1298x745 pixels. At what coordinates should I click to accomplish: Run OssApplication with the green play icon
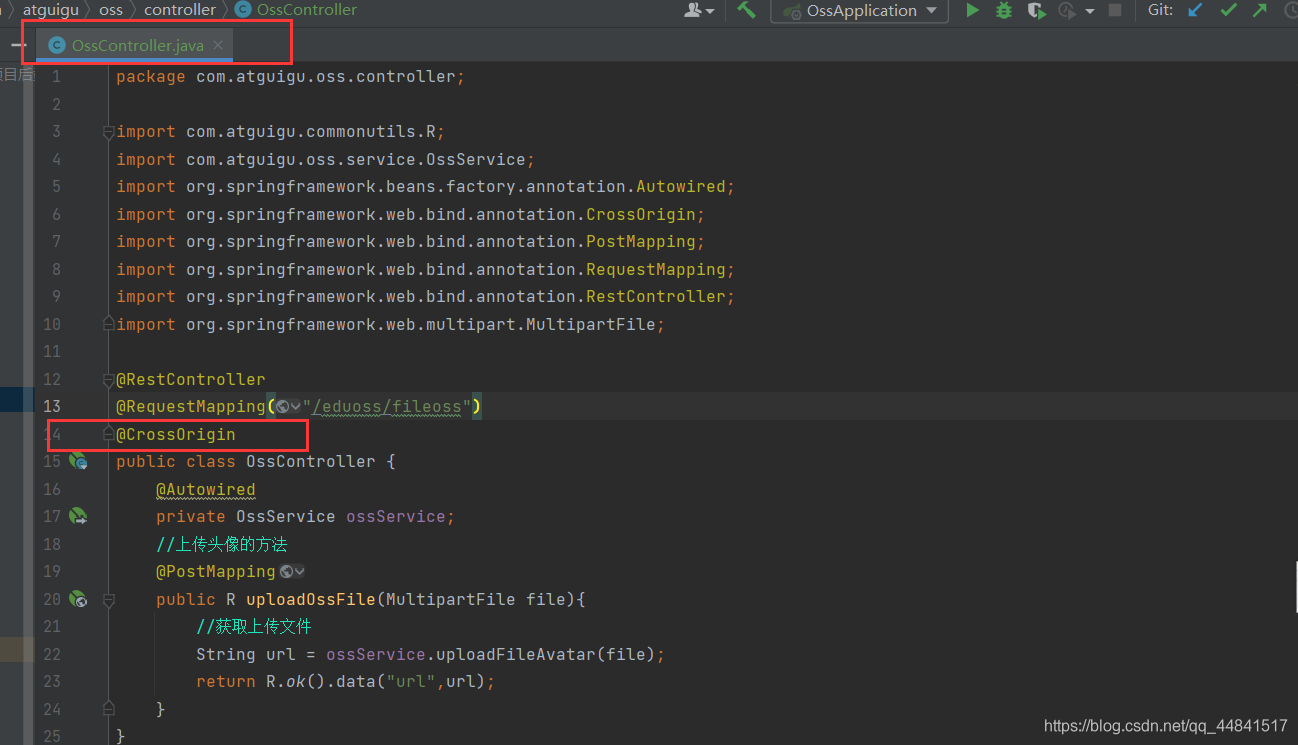(x=972, y=10)
